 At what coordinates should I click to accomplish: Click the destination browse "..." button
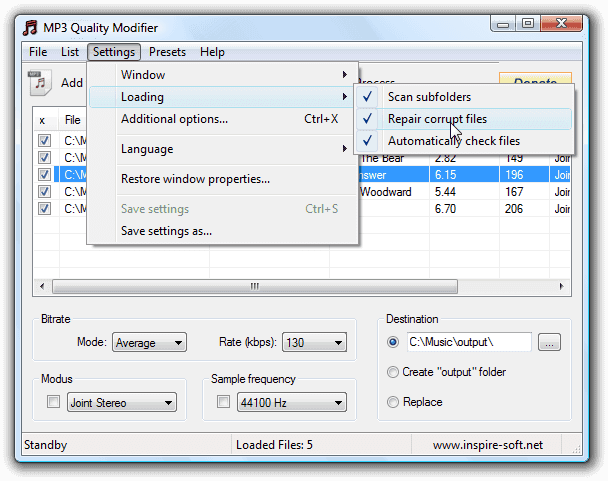(x=549, y=343)
